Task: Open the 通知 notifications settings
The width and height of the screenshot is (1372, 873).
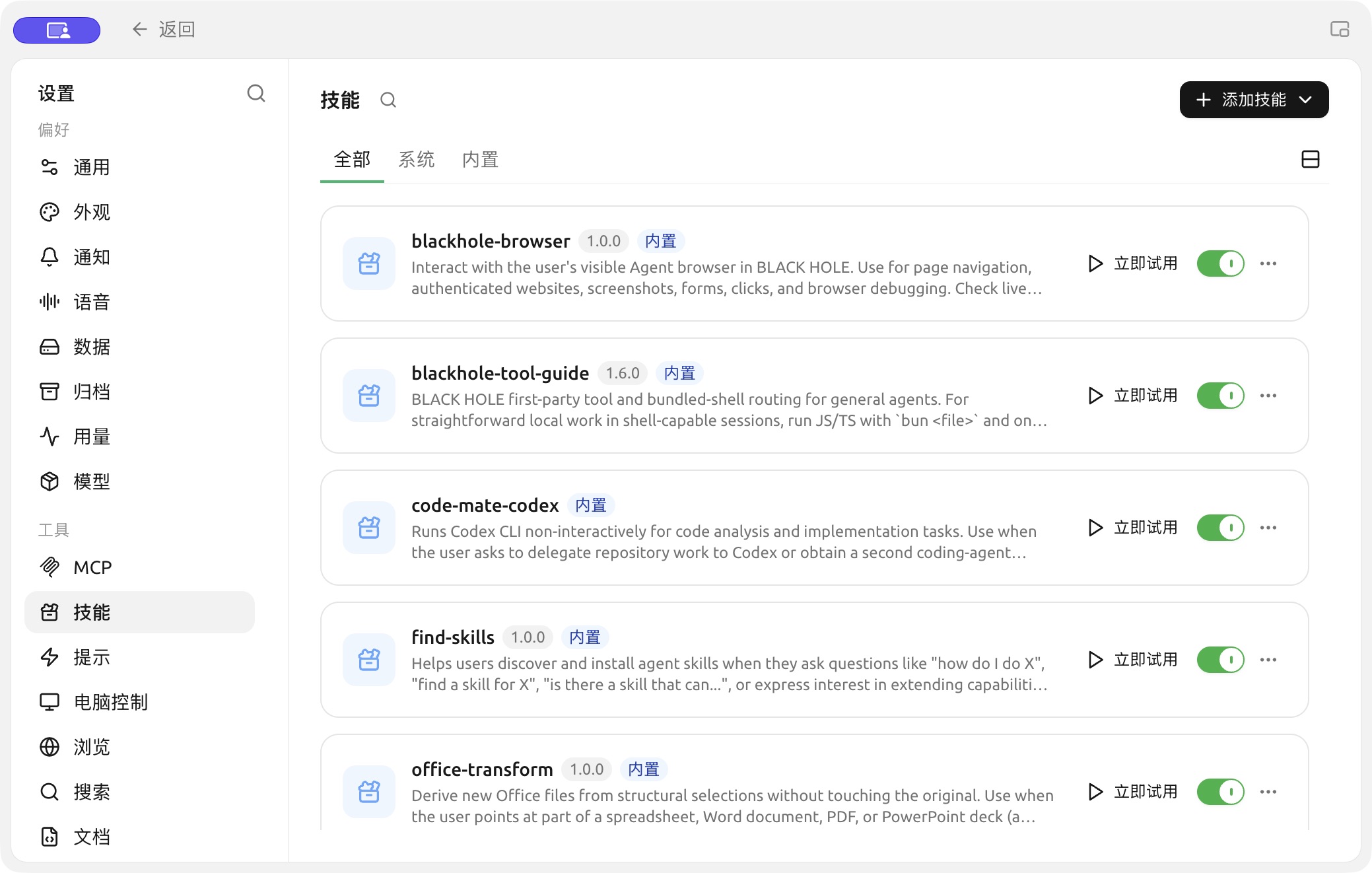Action: (139, 257)
